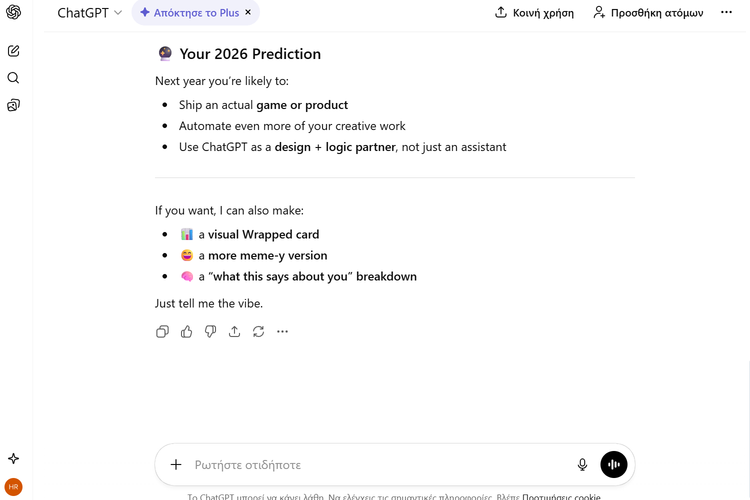Screen dimensions: 750x500
Task: Regenerate the response with the retry icon
Action: tap(259, 332)
